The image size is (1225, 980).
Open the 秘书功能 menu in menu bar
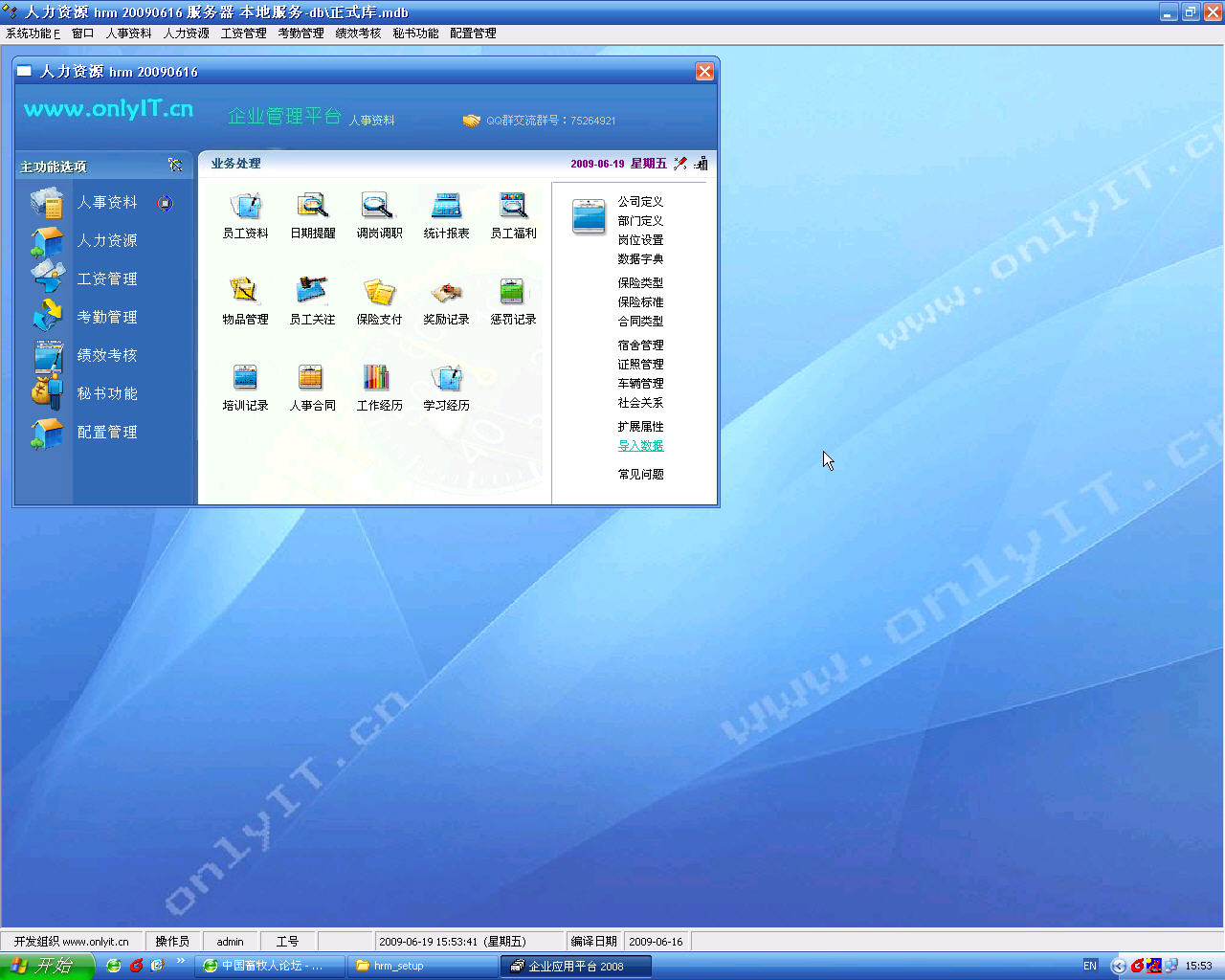point(415,33)
